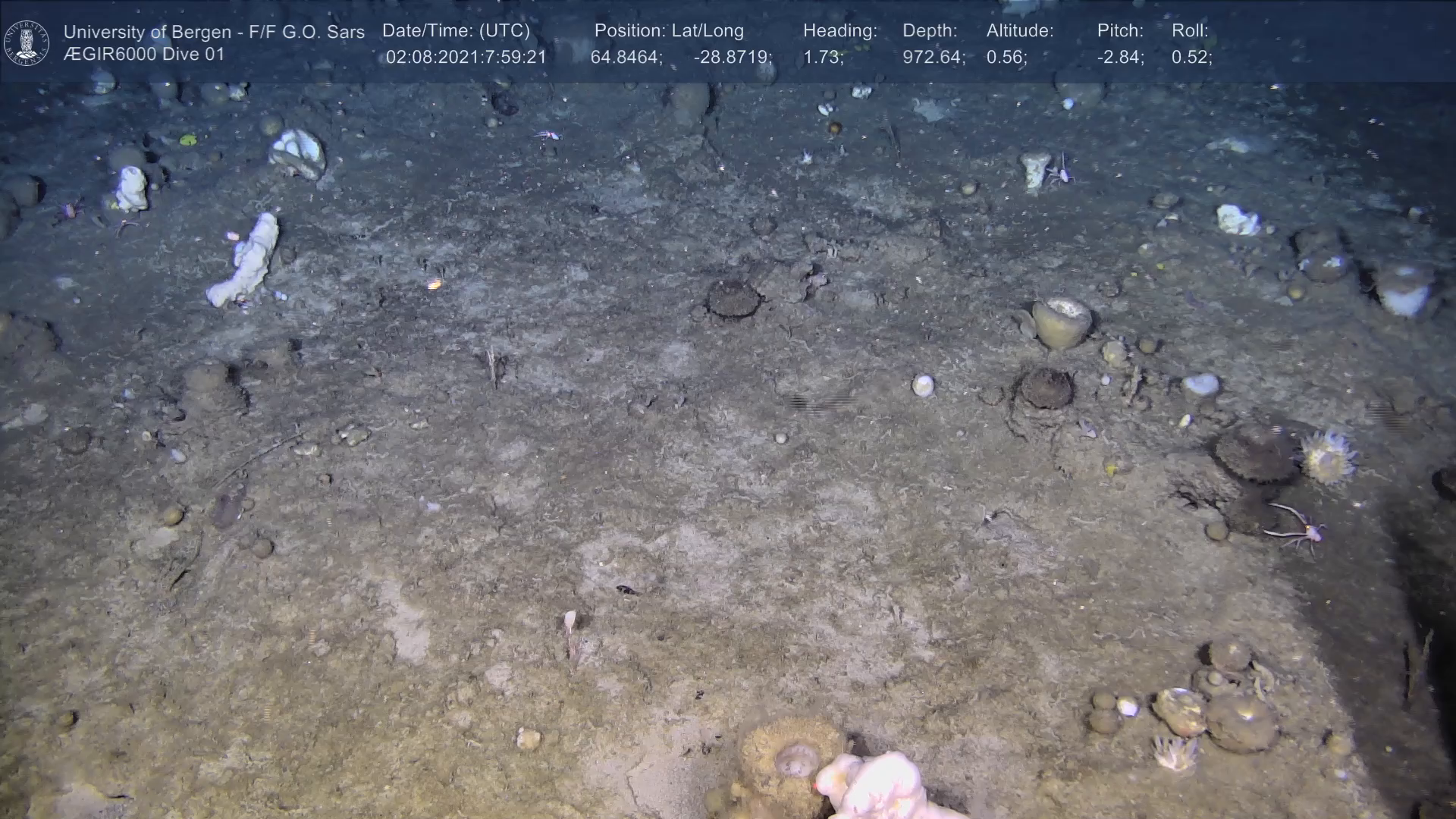The width and height of the screenshot is (1456, 819).
Task: Click the Altitude label
Action: click(1020, 31)
